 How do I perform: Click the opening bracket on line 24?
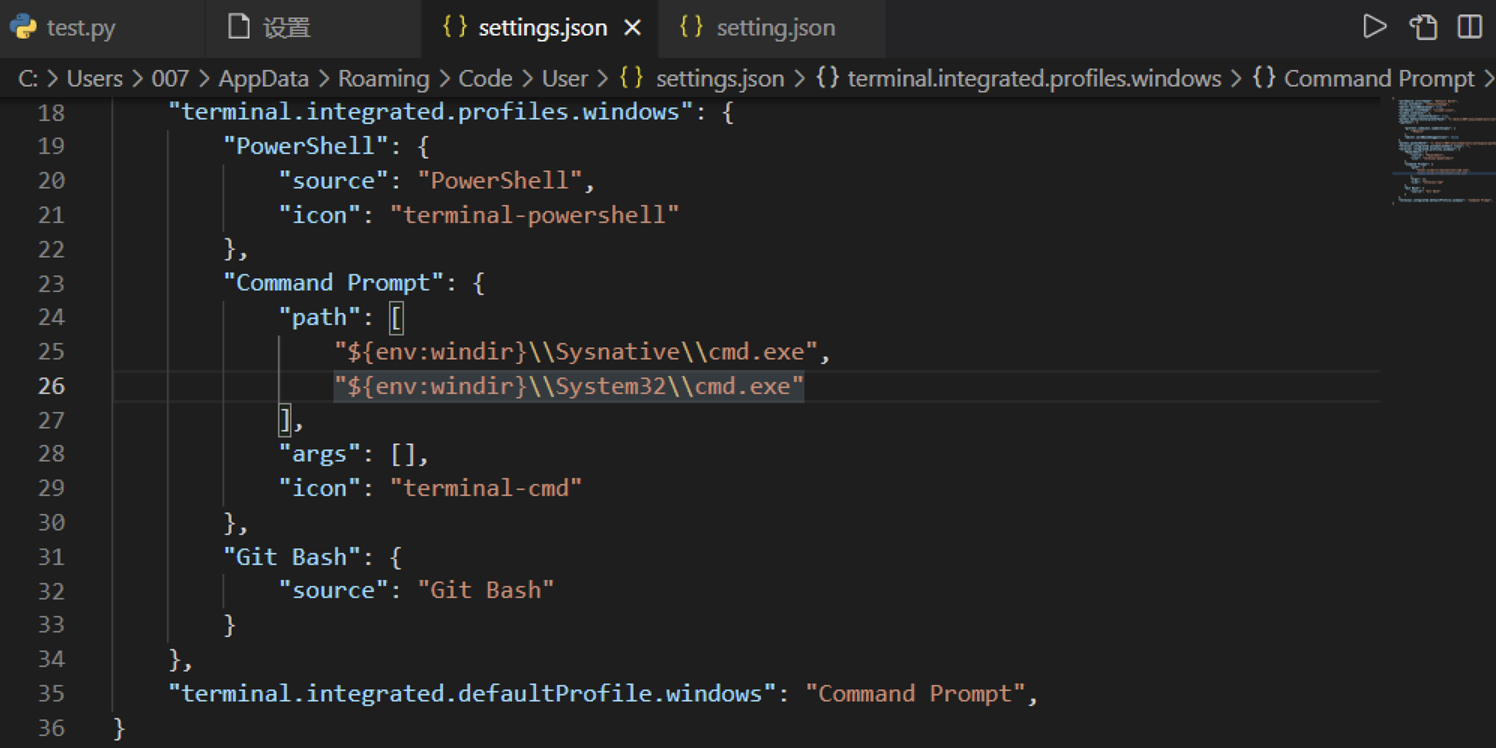click(397, 318)
